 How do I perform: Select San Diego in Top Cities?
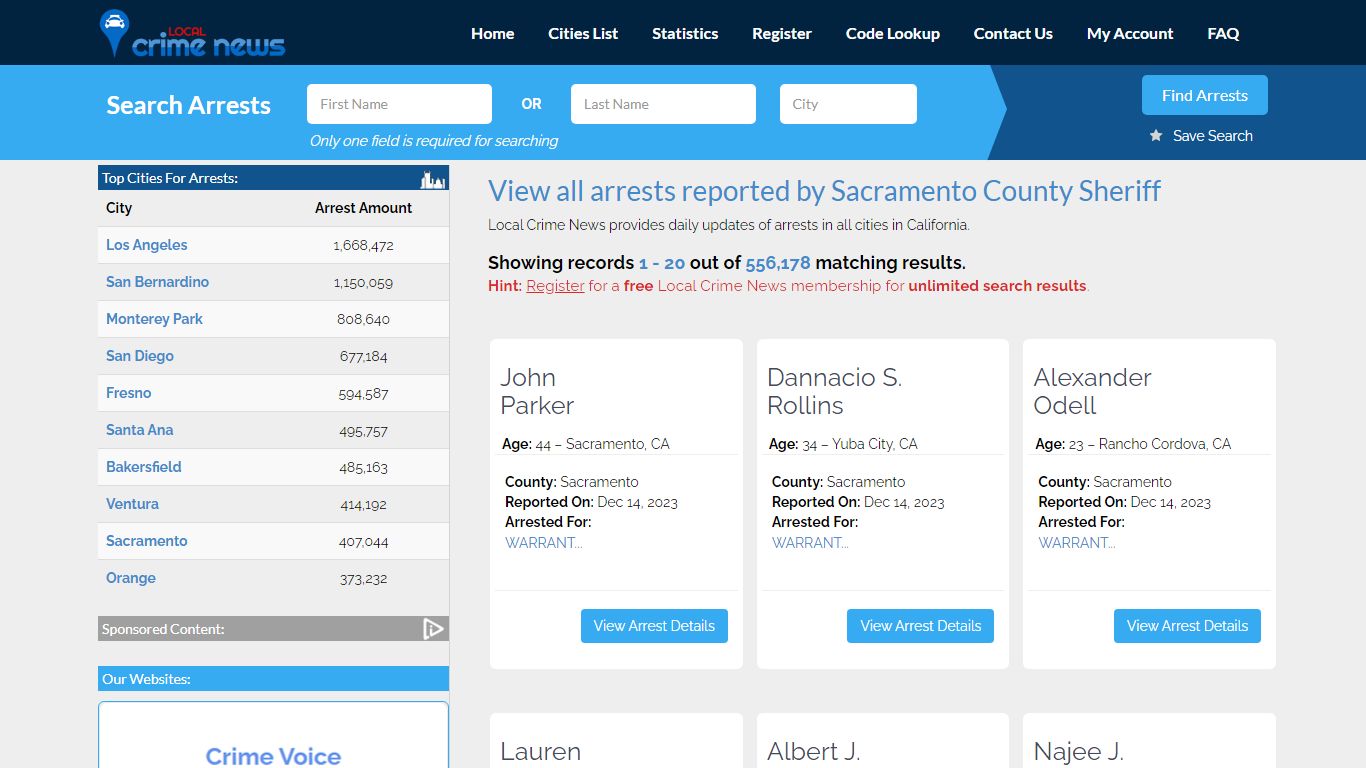(140, 356)
